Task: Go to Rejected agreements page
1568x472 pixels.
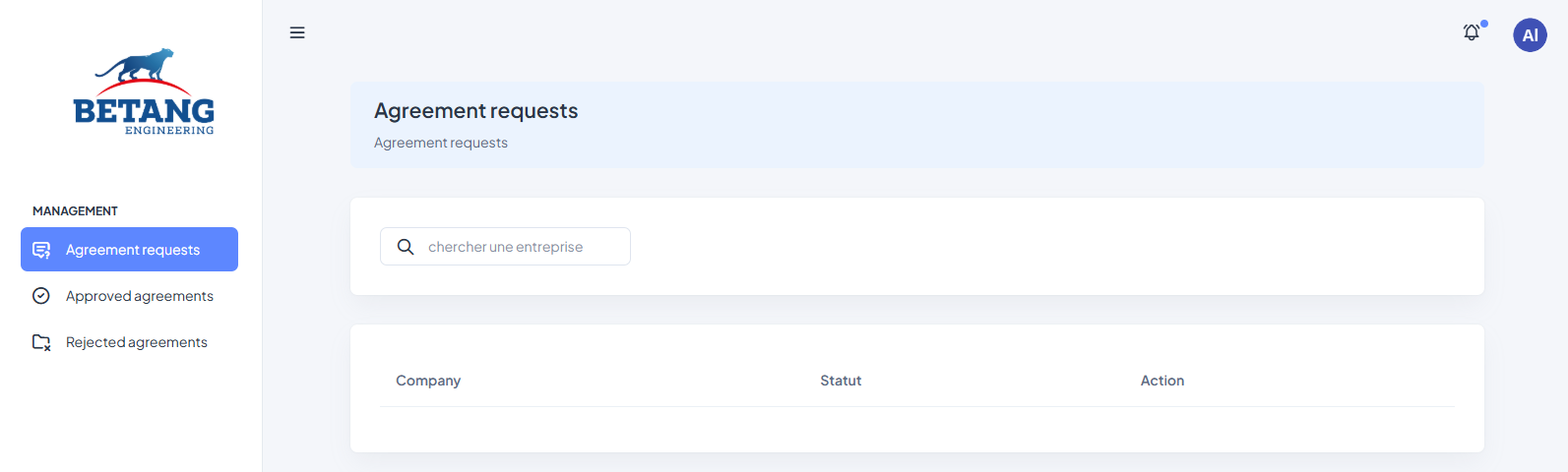Action: 137,342
